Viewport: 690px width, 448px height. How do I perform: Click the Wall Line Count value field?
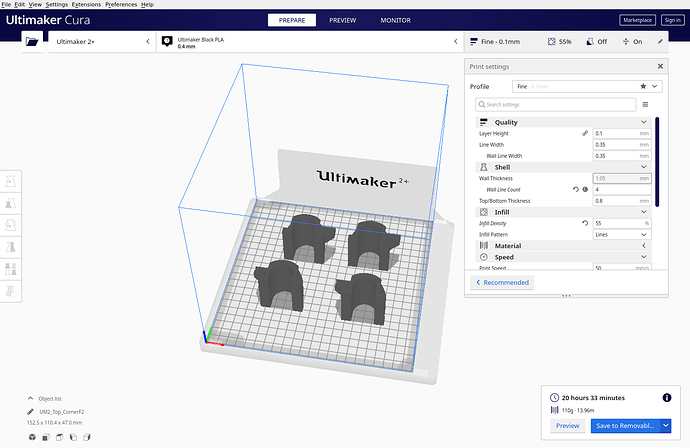[621, 190]
